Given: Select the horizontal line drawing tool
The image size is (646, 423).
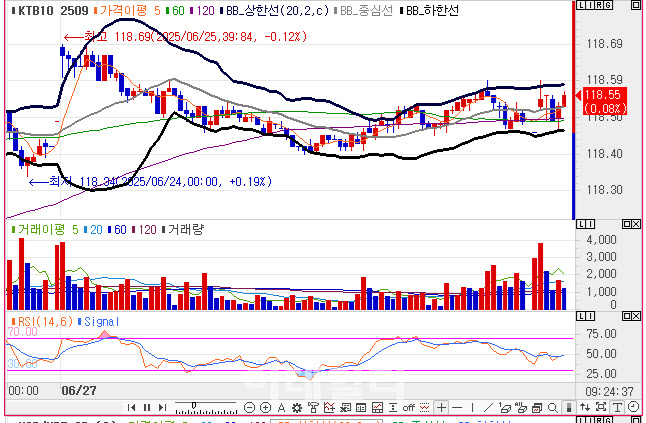Looking at the screenshot, I should (459, 407).
